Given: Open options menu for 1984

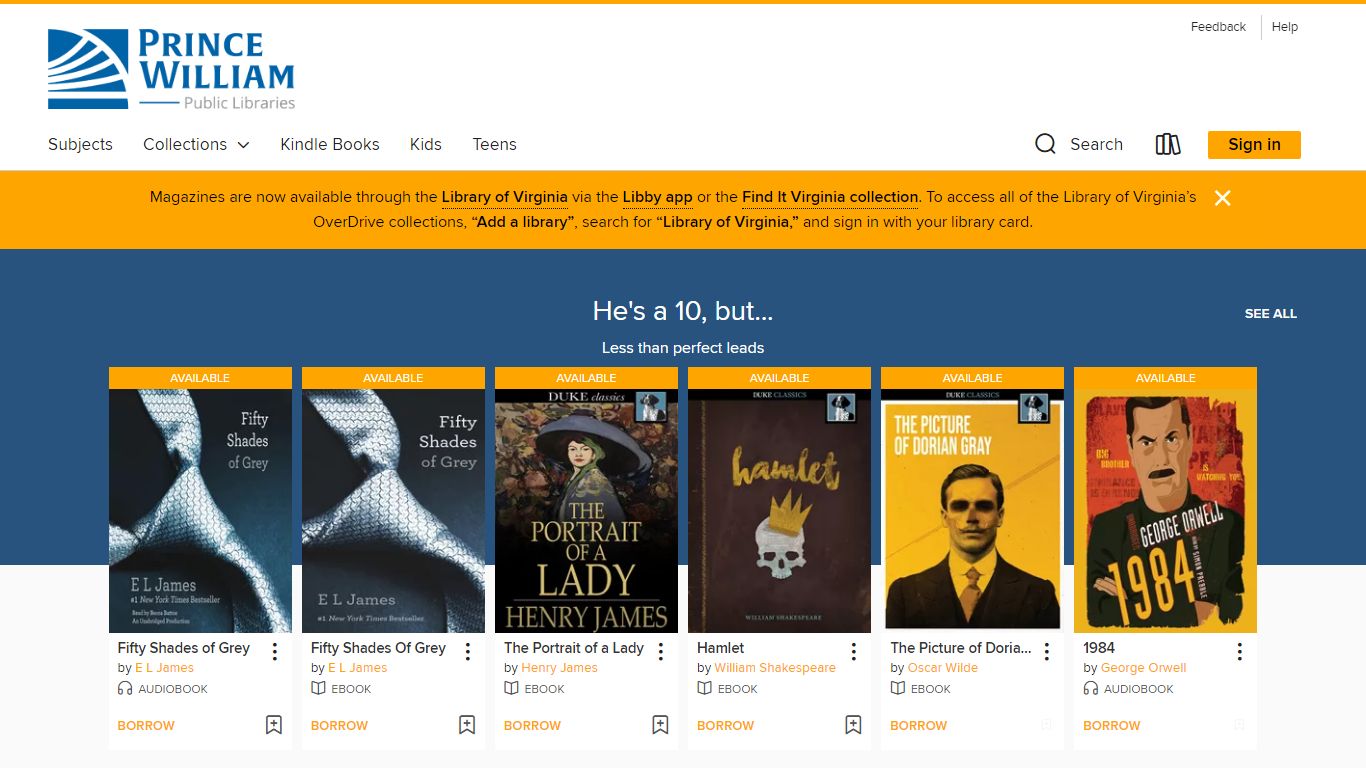Looking at the screenshot, I should coord(1239,652).
